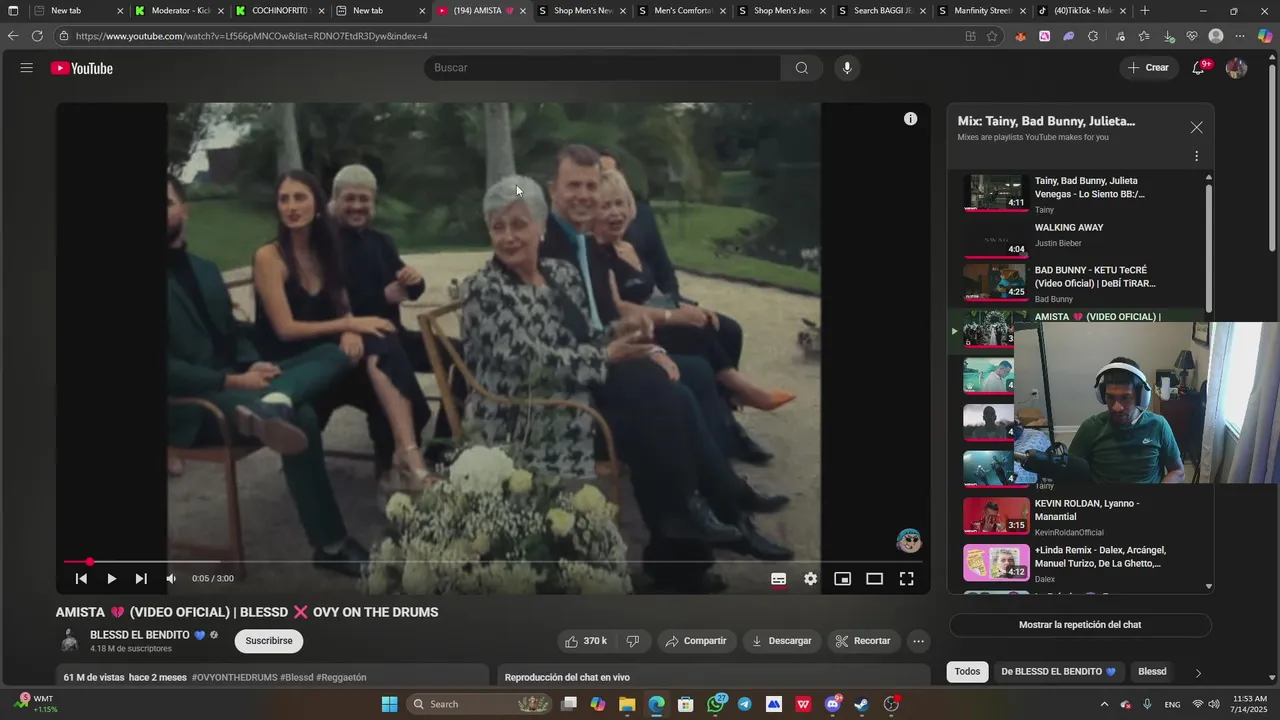1280x720 pixels.
Task: Open player settings gear
Action: (x=810, y=579)
